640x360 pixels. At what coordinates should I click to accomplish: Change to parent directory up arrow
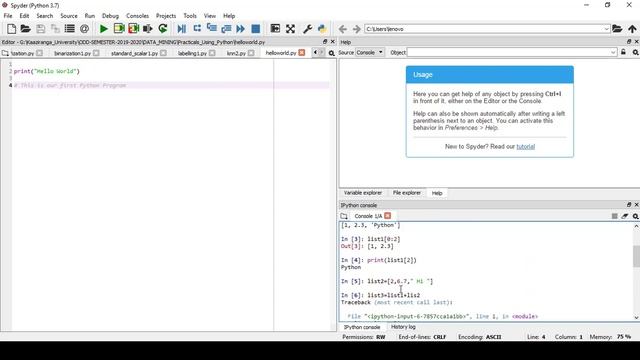pyautogui.click(x=632, y=29)
